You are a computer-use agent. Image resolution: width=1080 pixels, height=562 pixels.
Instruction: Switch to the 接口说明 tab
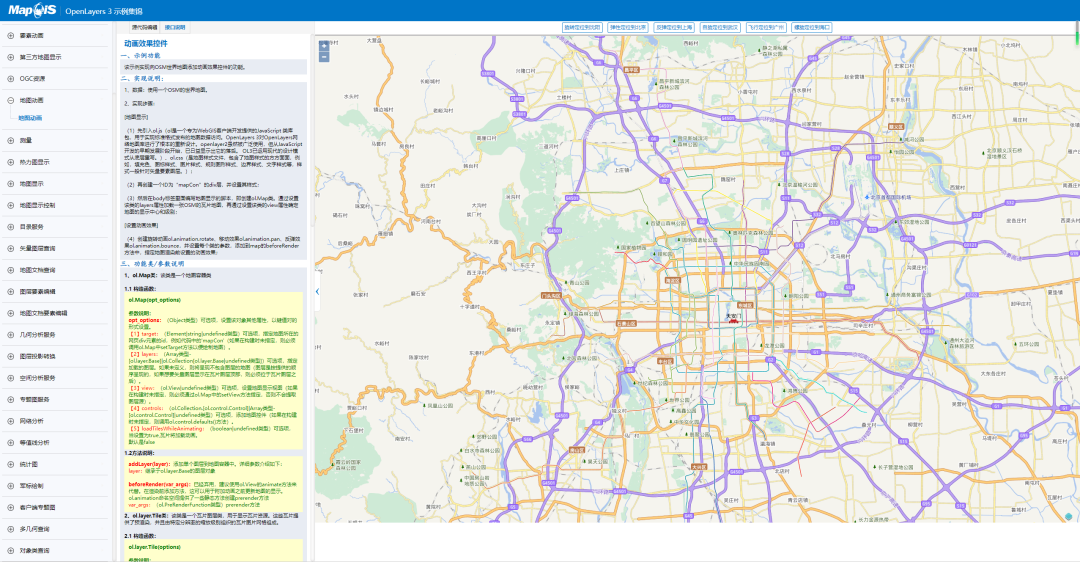pos(175,28)
